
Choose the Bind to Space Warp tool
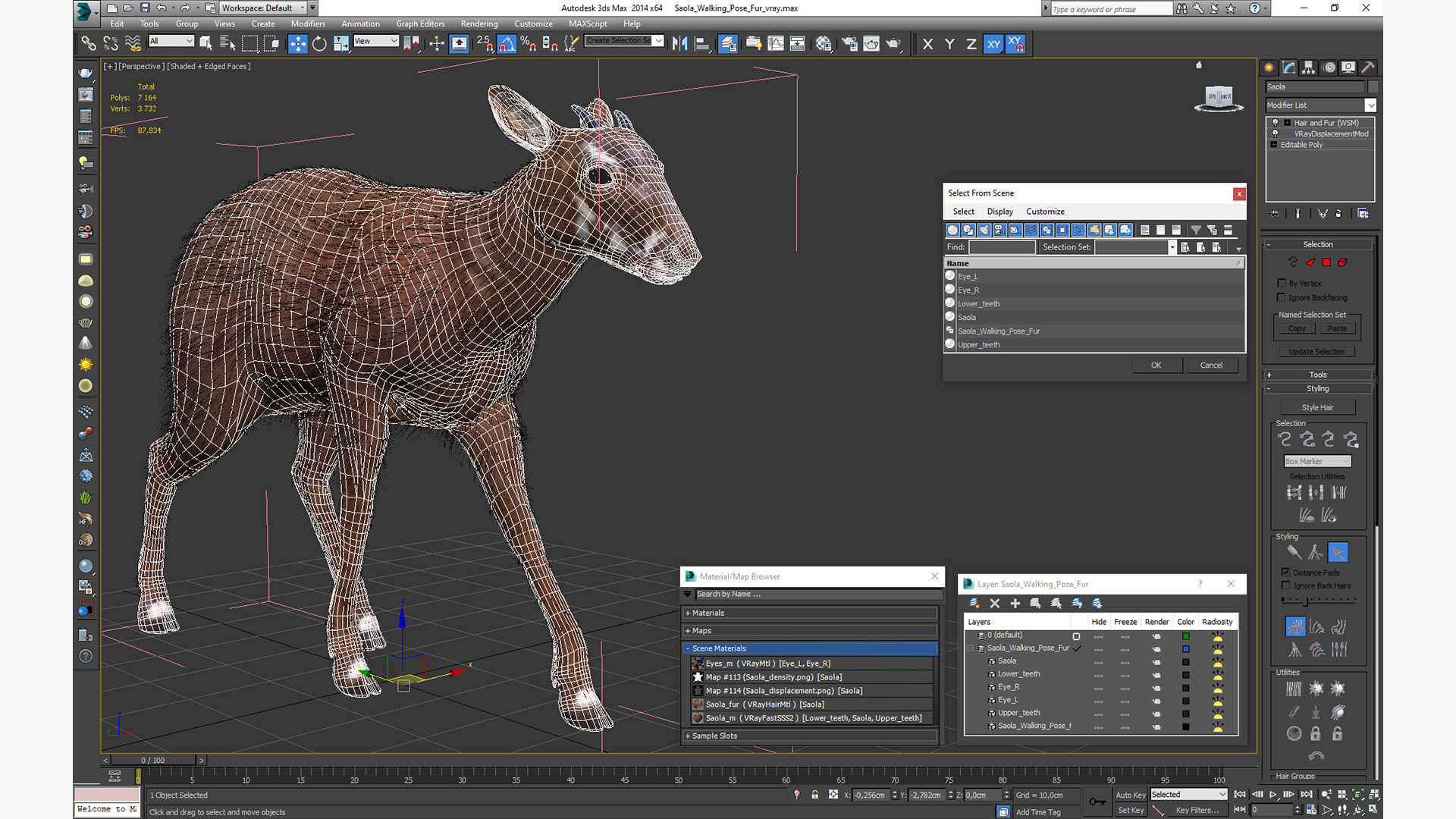[133, 44]
